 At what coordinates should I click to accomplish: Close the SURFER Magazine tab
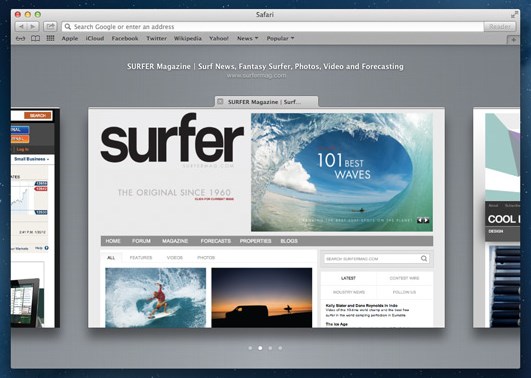[x=220, y=102]
